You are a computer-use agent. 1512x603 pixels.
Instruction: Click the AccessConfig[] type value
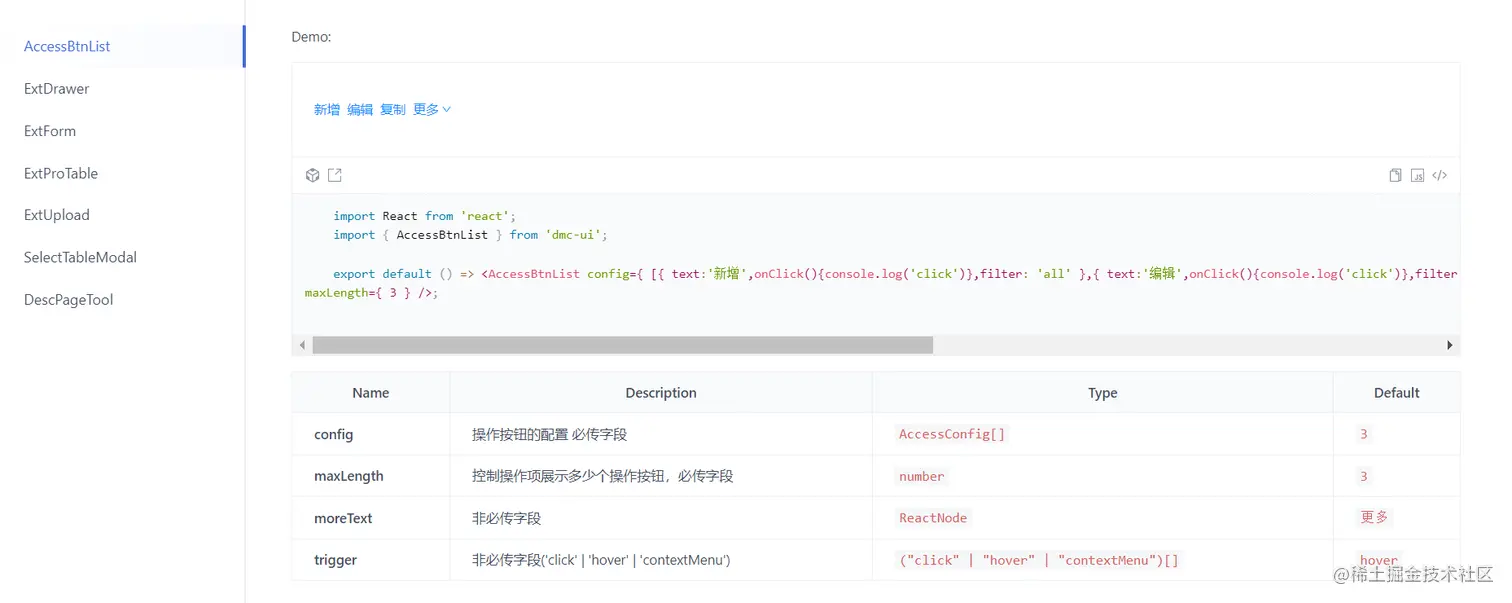coord(952,434)
